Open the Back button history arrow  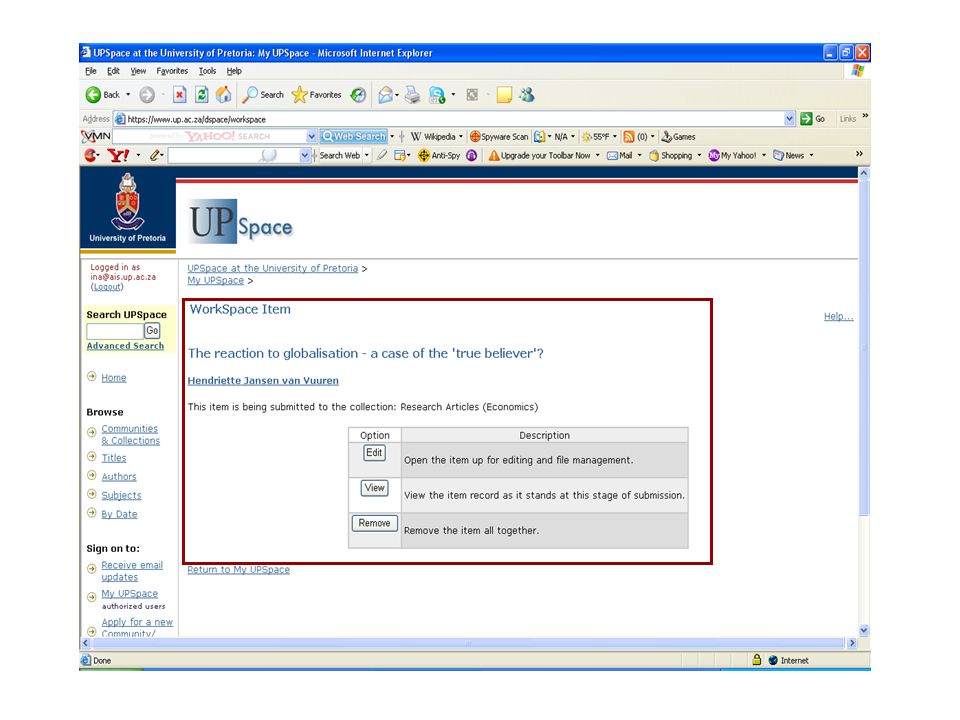tap(128, 95)
